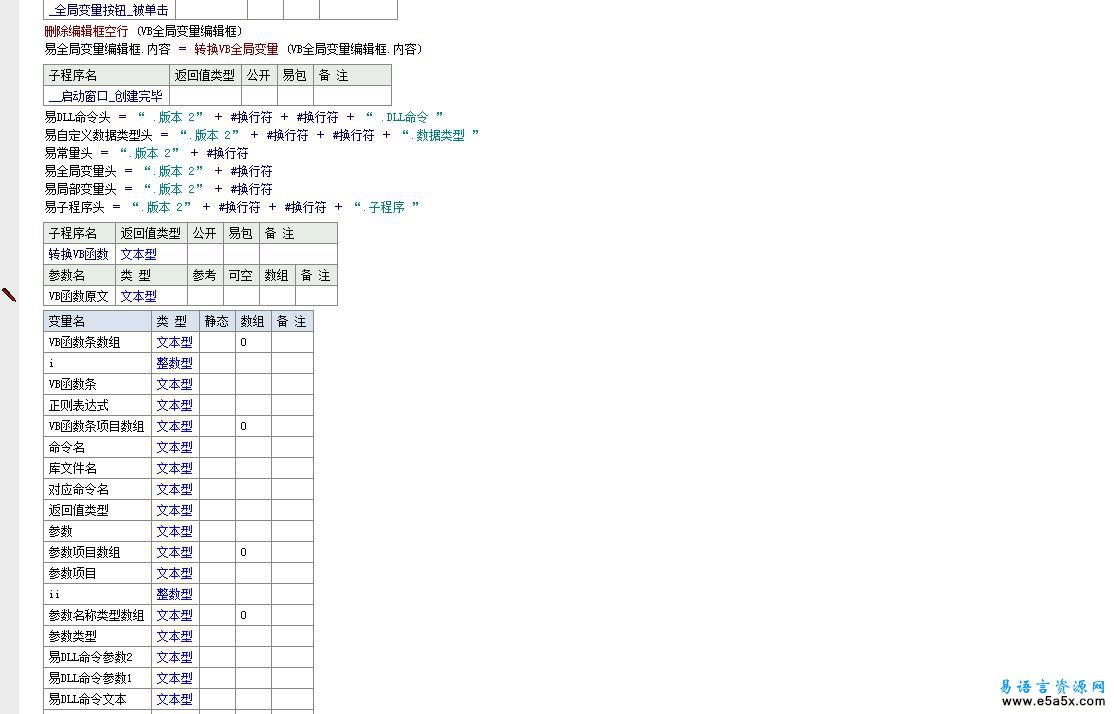The image size is (1114, 714).
Task: Select variable 参数项目数组 cell
Action: 97,552
